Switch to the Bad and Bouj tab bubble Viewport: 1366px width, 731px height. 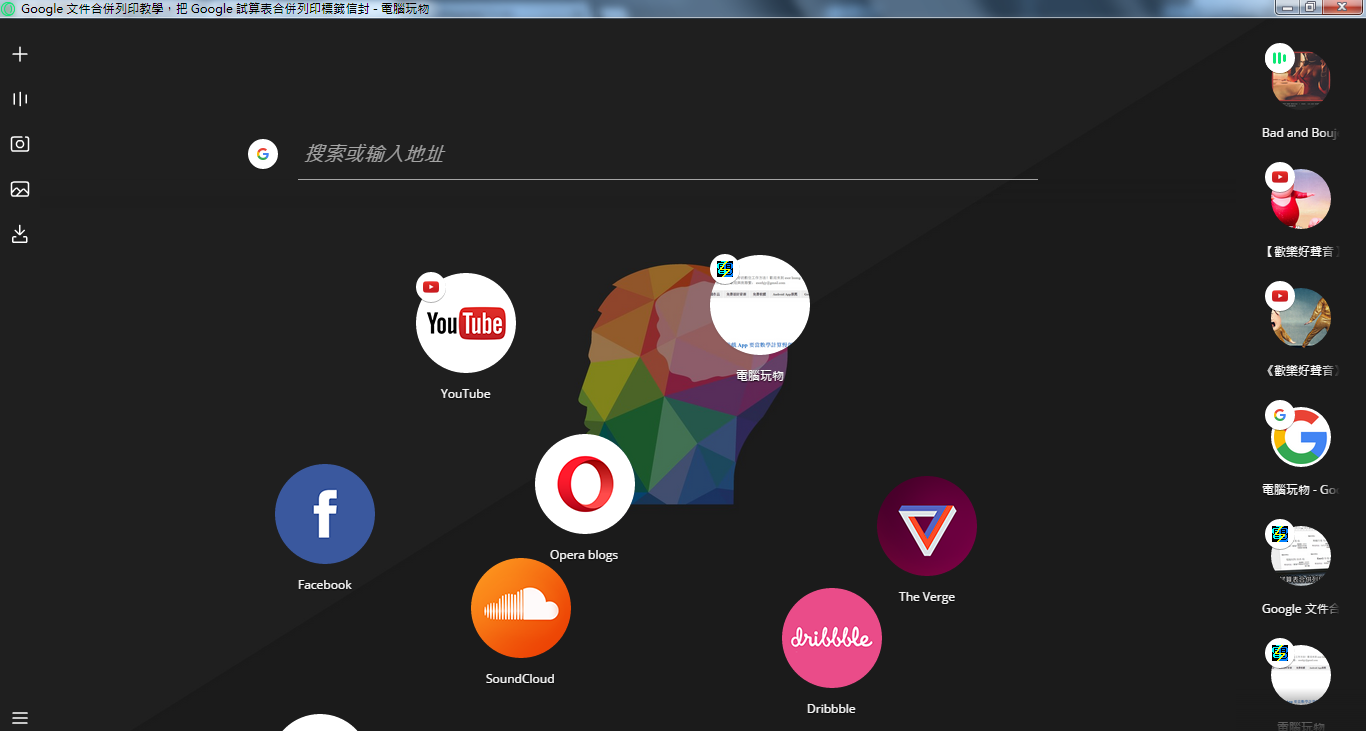click(1301, 80)
